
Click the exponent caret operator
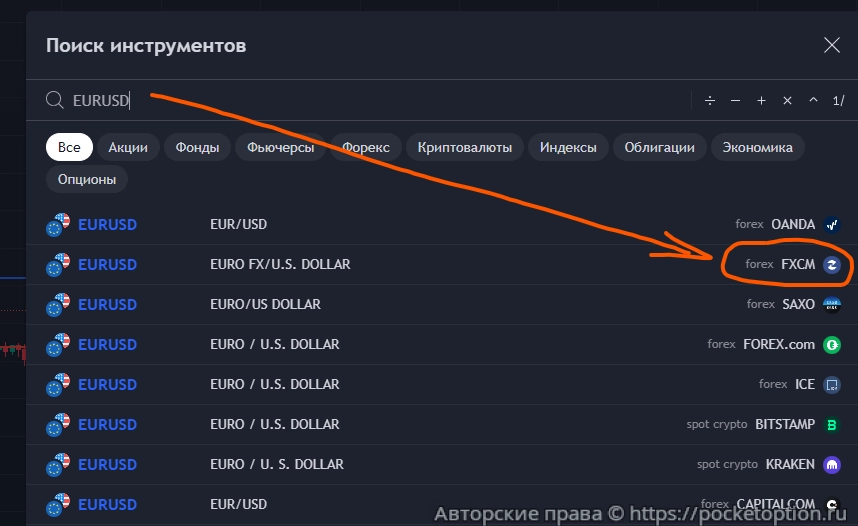[812, 100]
